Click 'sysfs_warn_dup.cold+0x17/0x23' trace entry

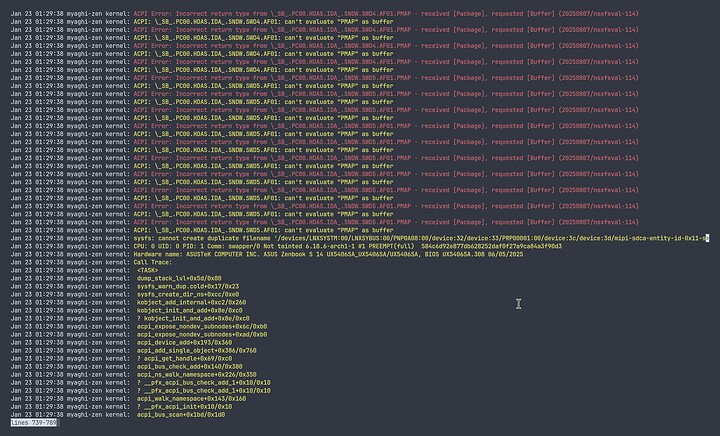(x=188, y=286)
